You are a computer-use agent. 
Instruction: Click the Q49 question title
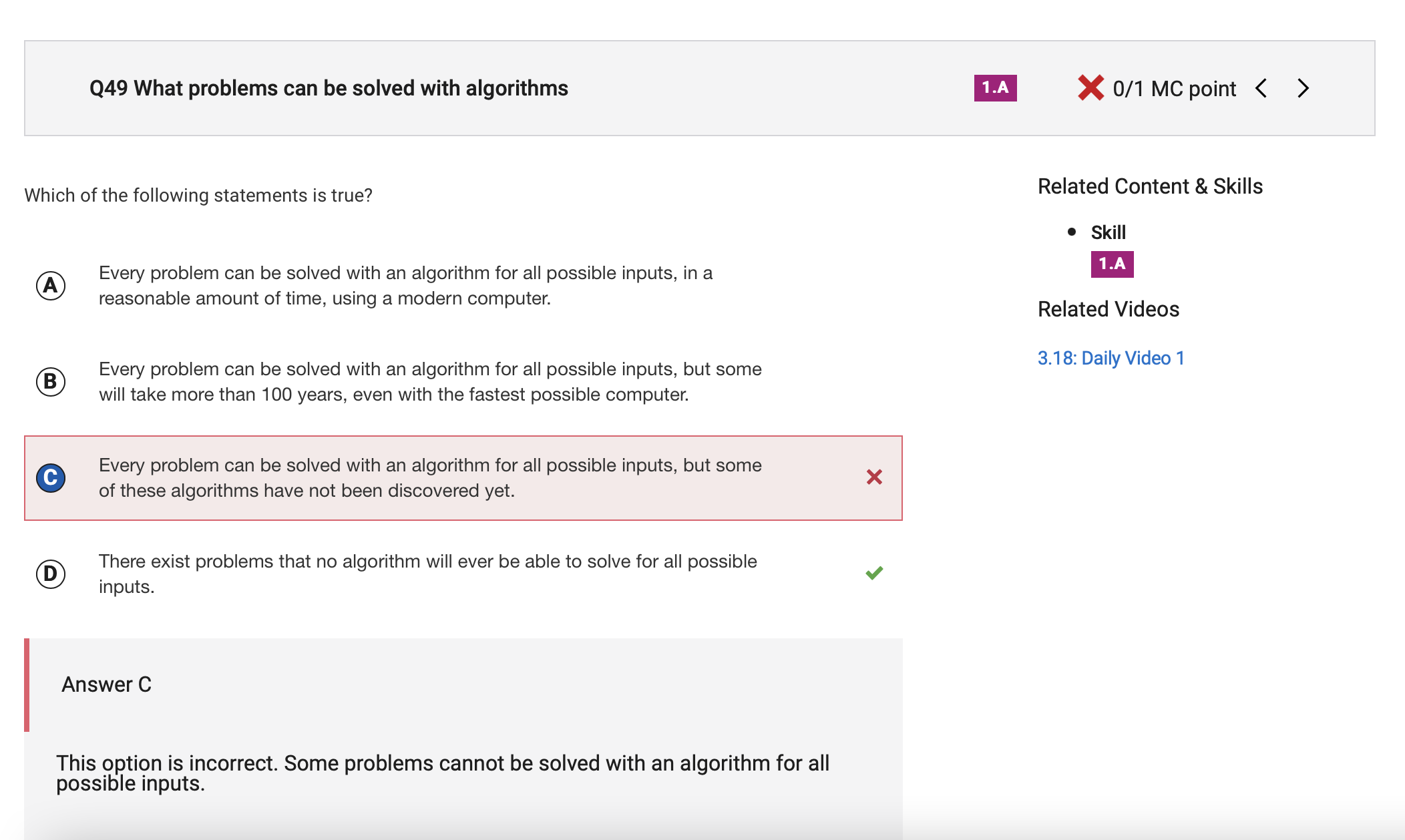(329, 88)
